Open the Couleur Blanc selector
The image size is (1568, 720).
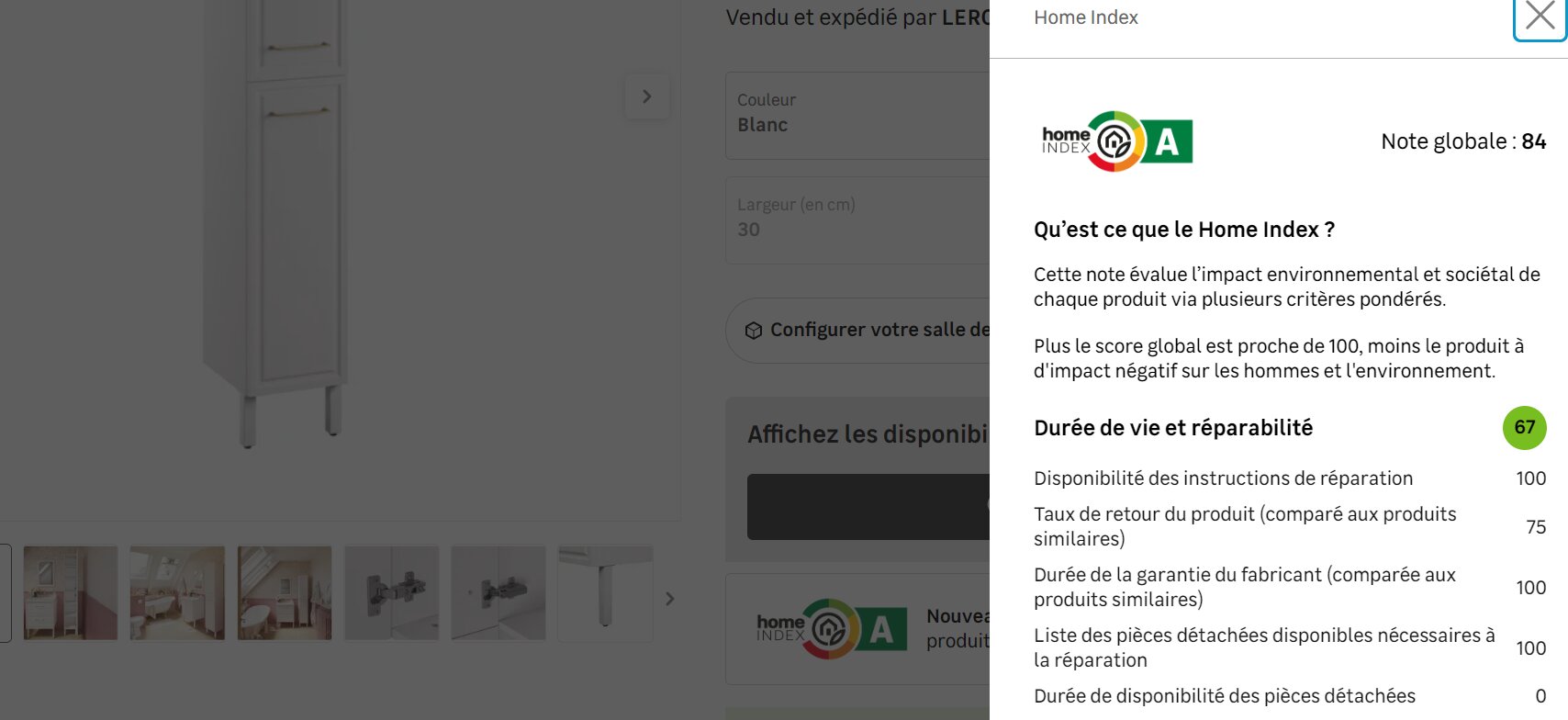pyautogui.click(x=857, y=115)
